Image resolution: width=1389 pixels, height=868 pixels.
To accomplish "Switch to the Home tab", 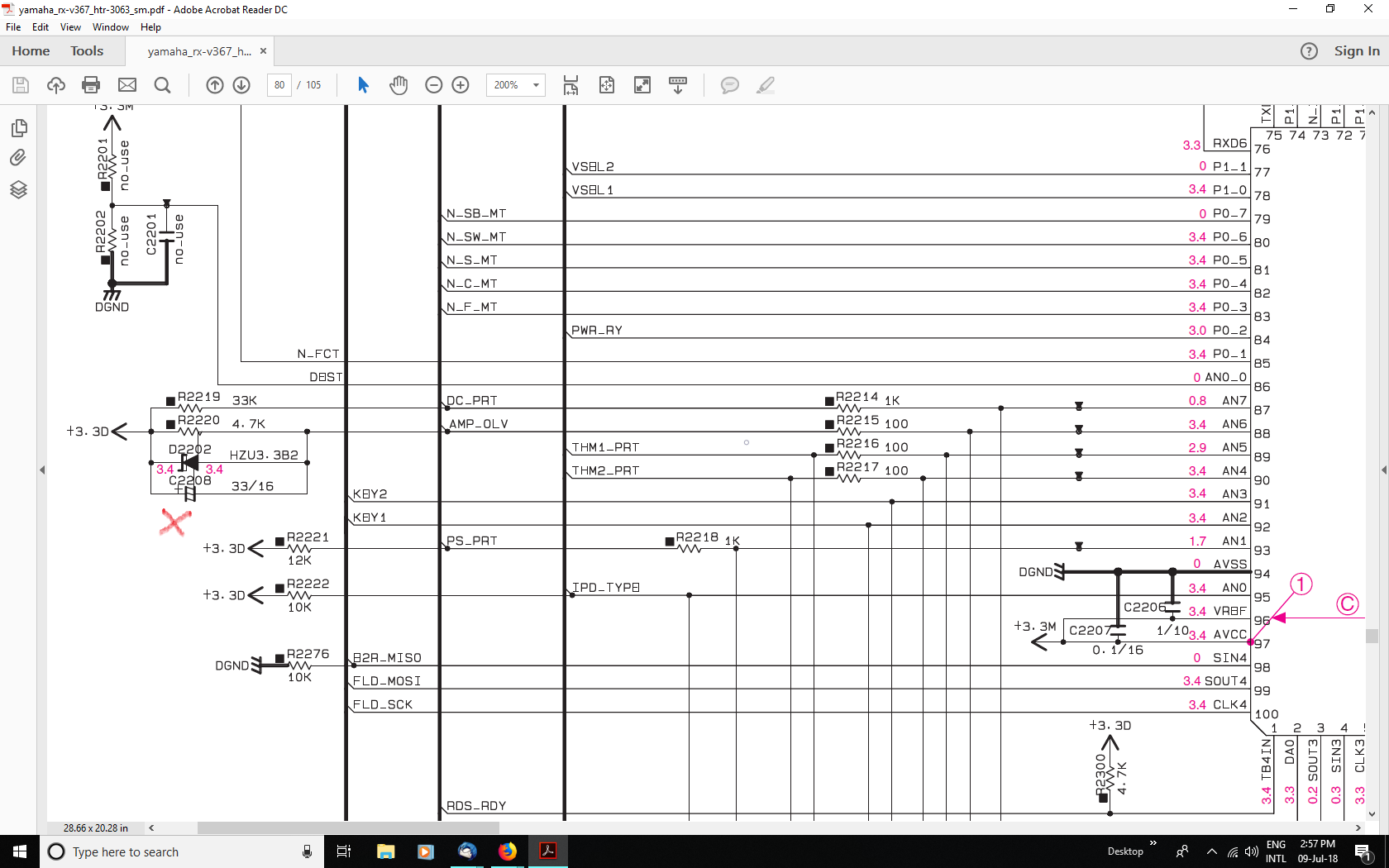I will click(x=31, y=51).
